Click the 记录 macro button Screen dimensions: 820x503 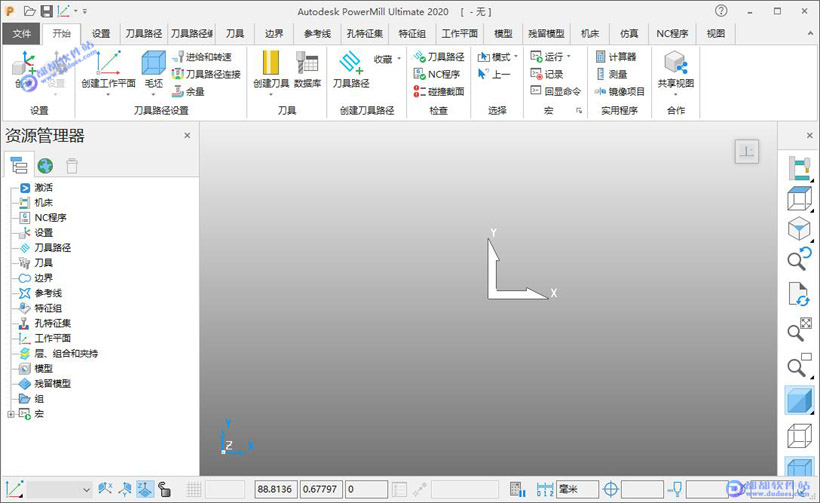[546, 74]
